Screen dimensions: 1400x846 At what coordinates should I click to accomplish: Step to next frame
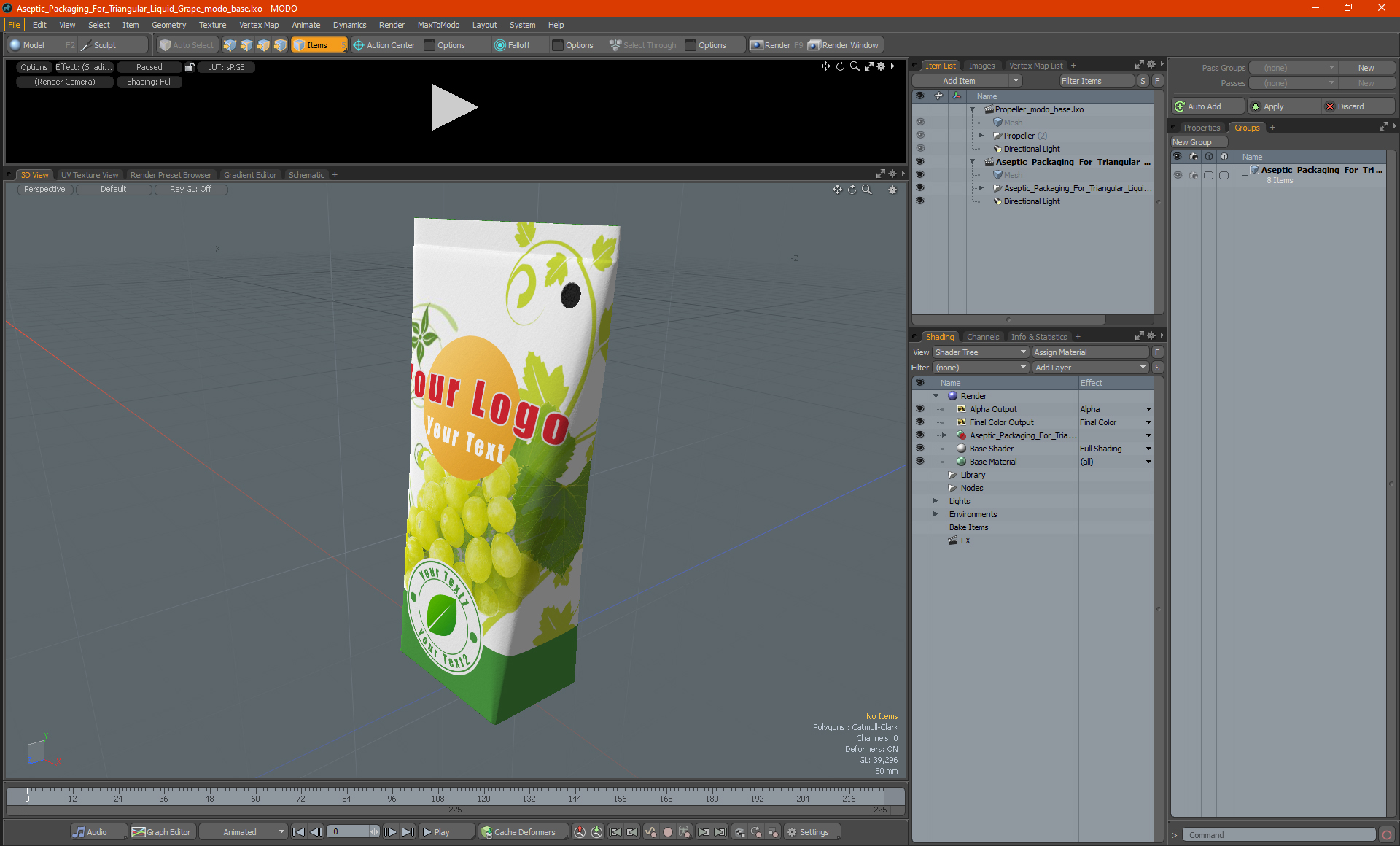click(x=391, y=832)
